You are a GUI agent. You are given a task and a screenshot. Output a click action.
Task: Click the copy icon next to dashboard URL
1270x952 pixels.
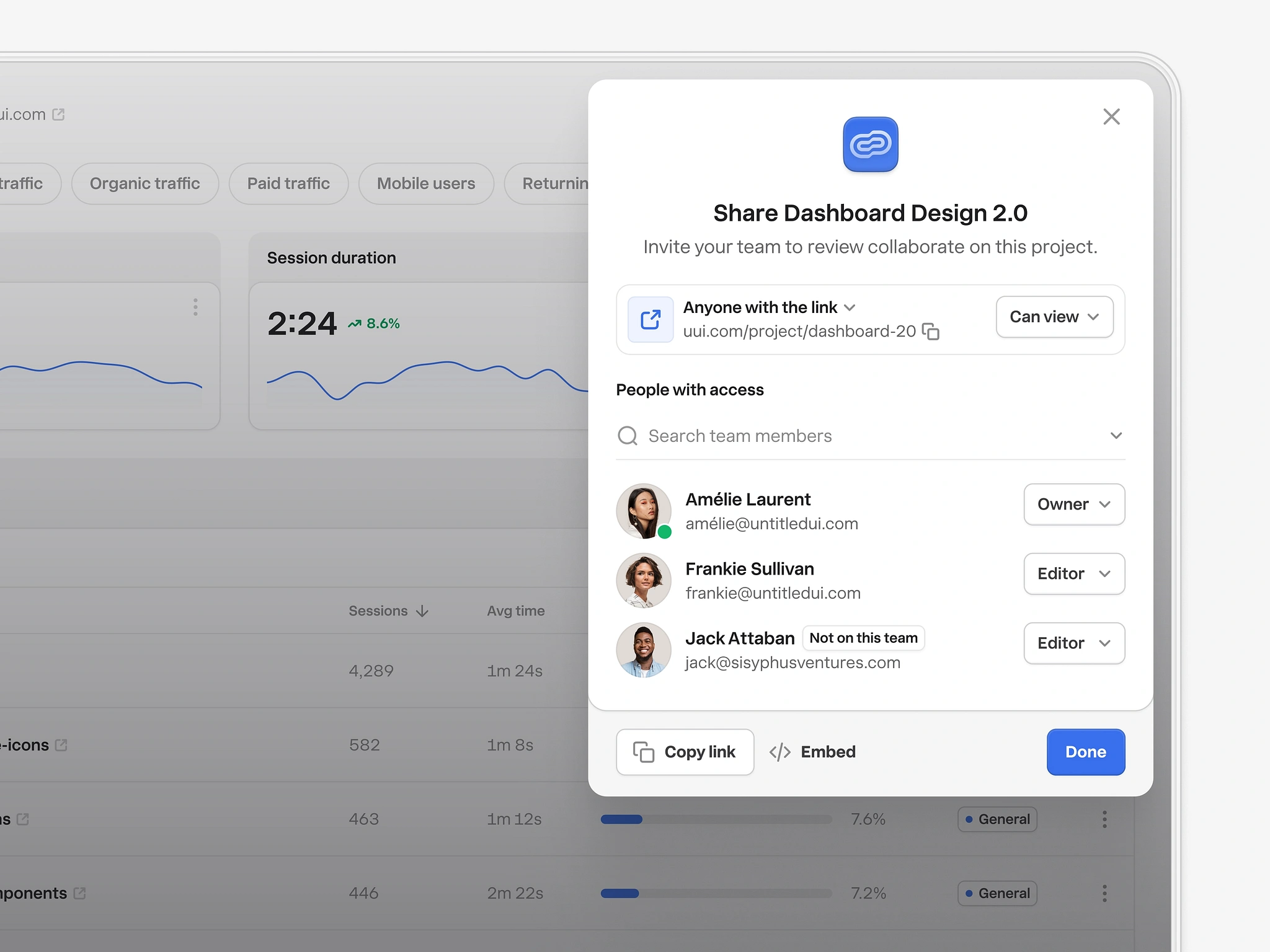coord(930,332)
